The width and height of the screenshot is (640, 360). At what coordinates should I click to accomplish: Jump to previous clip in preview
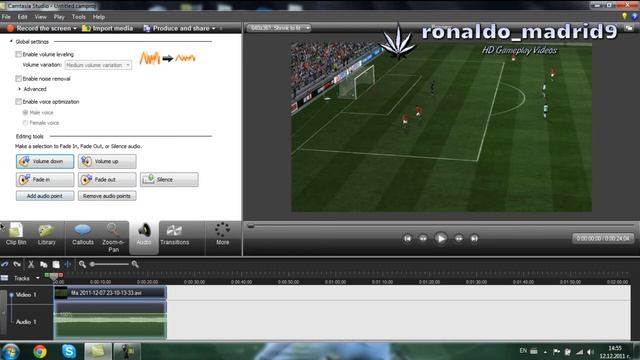pos(407,238)
